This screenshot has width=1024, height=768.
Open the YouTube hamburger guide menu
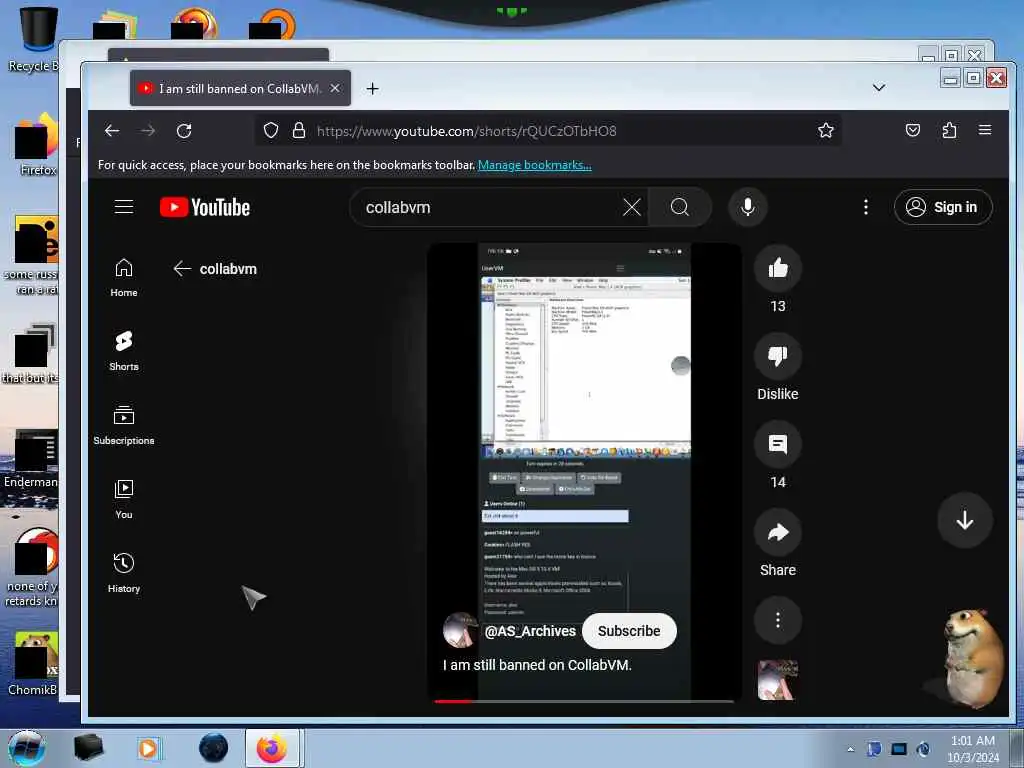tap(124, 207)
